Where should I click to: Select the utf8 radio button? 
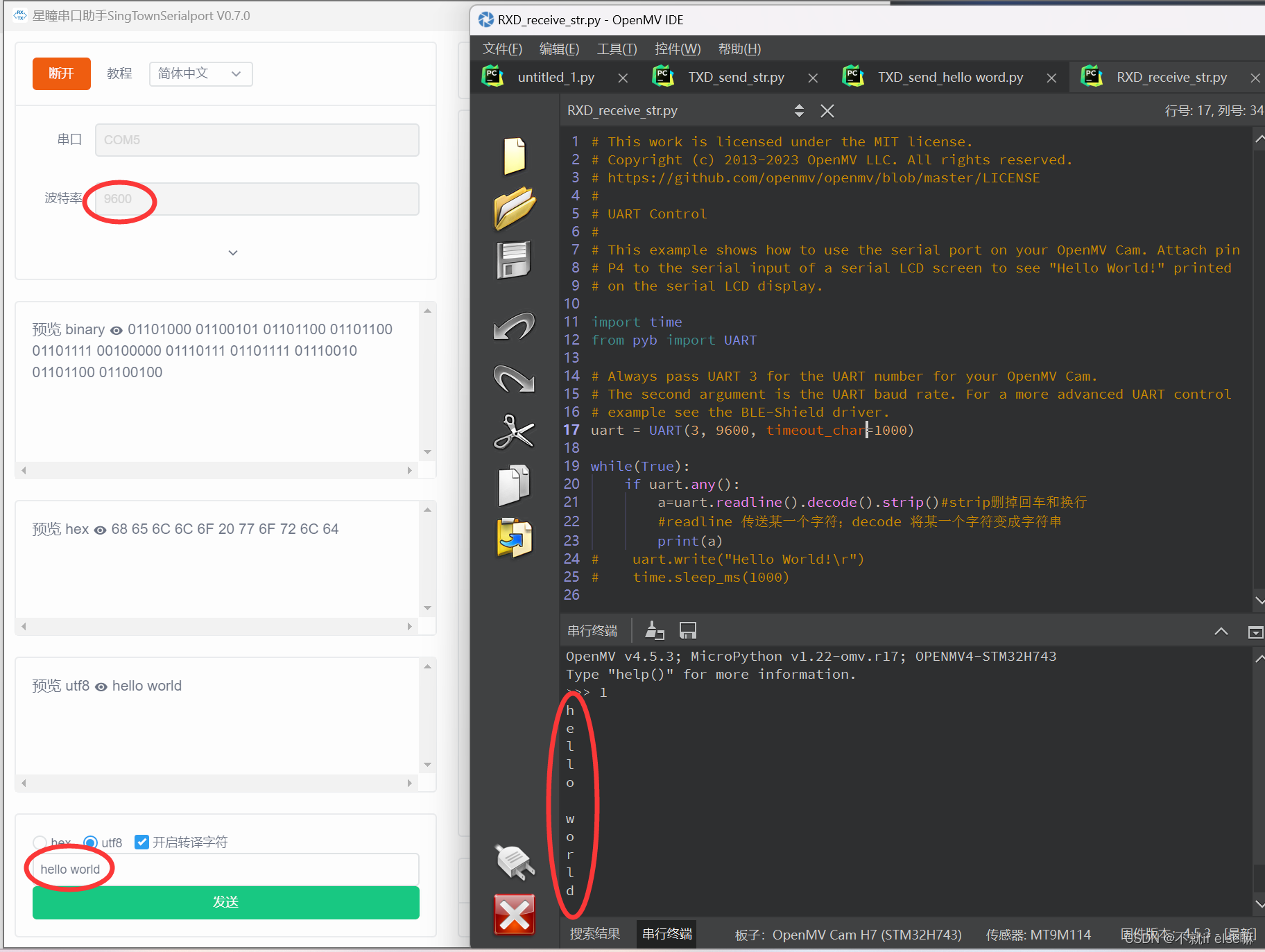pyautogui.click(x=90, y=842)
